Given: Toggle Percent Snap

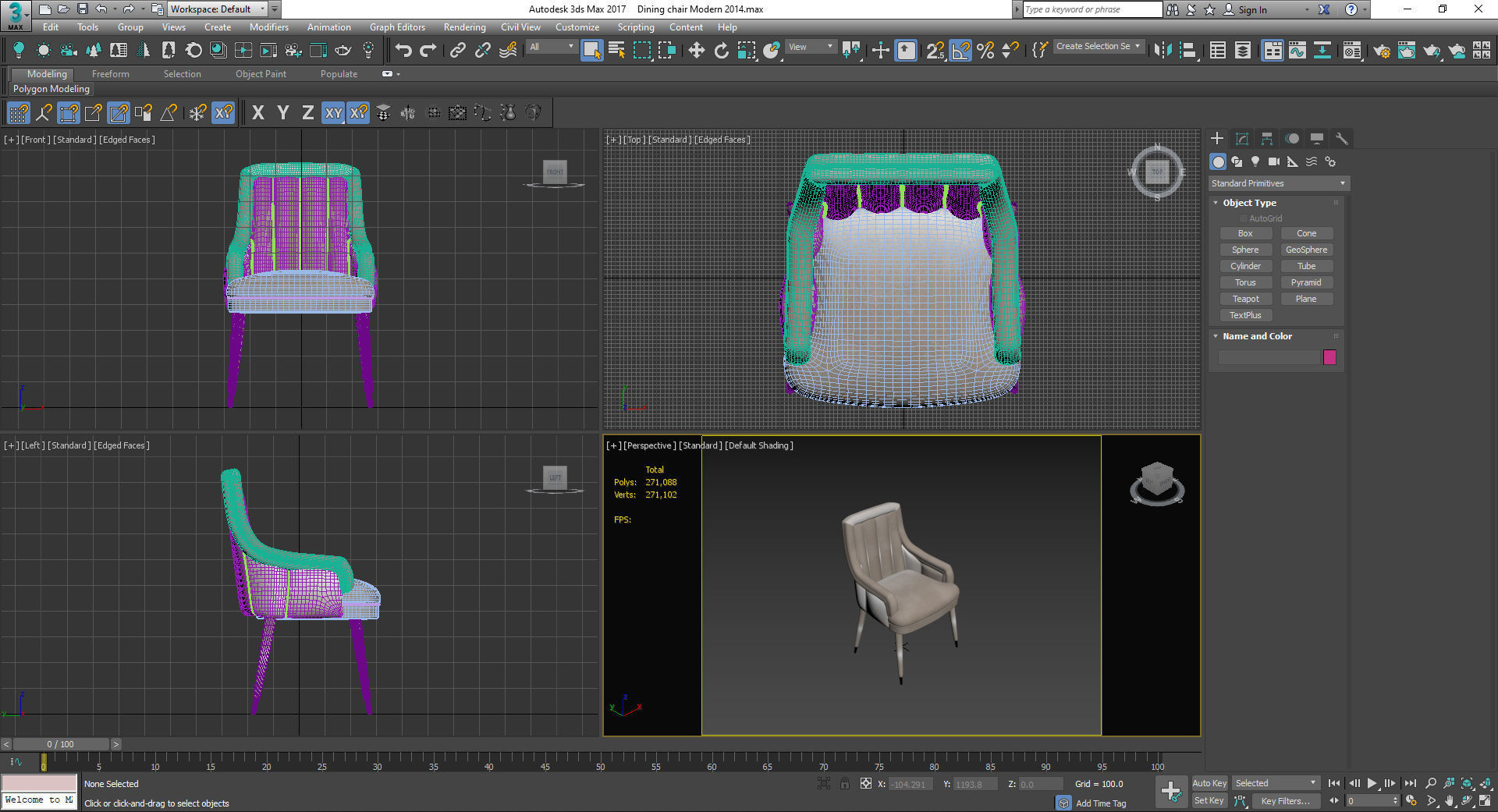Looking at the screenshot, I should click(x=985, y=51).
